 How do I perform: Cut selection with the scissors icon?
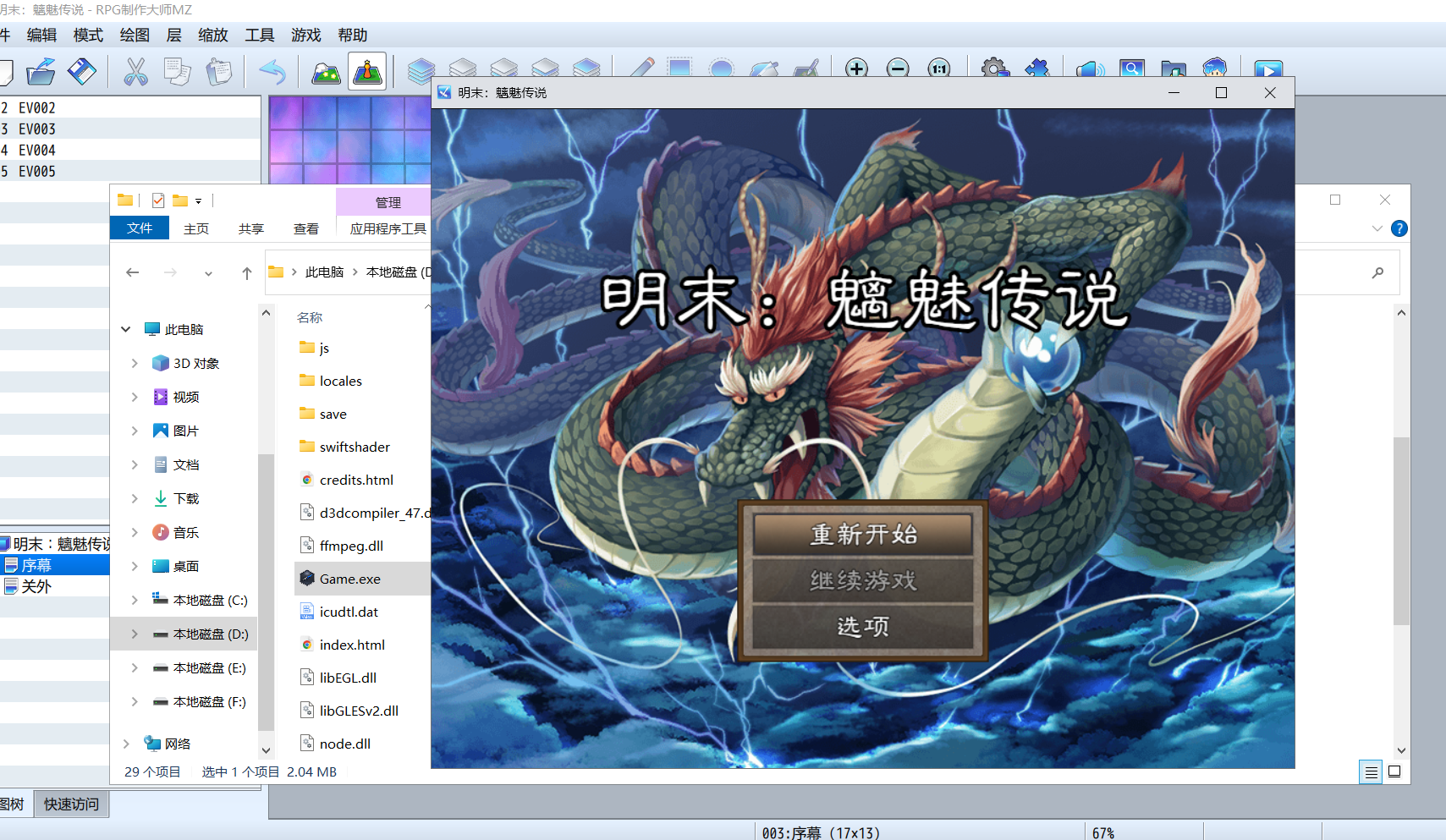coord(135,72)
